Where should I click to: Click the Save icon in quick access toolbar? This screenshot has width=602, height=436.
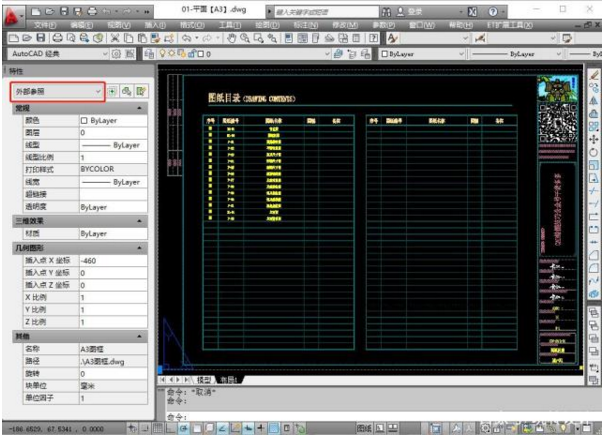[x=64, y=12]
